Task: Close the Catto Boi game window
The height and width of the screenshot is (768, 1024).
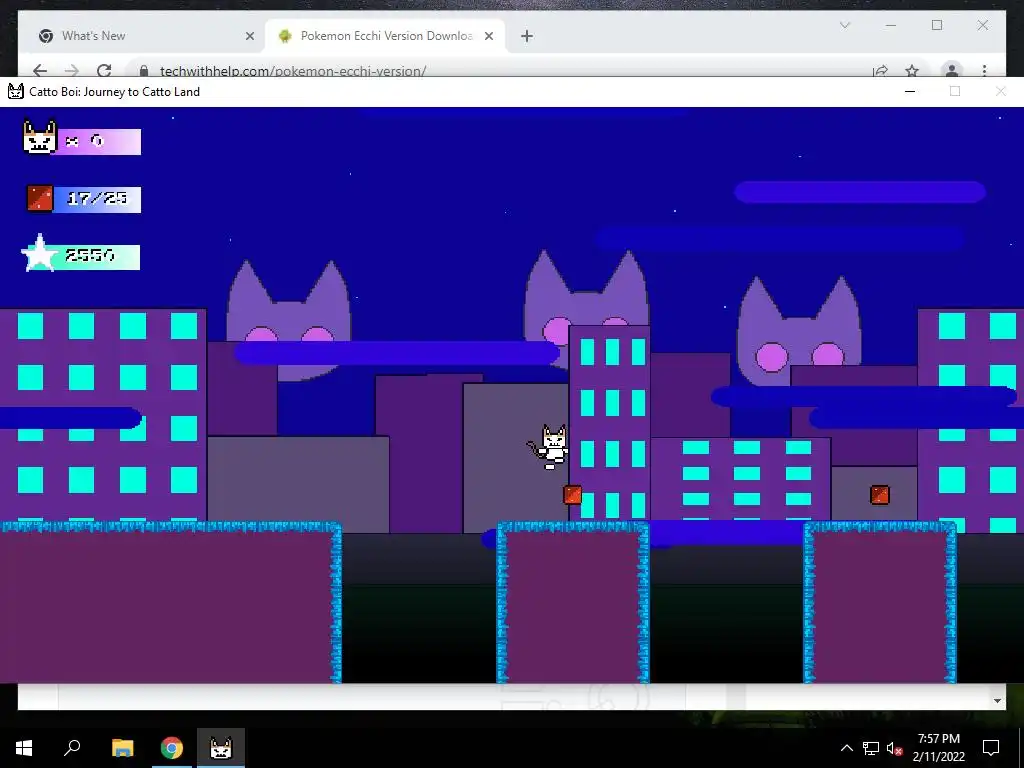Action: (x=1000, y=91)
